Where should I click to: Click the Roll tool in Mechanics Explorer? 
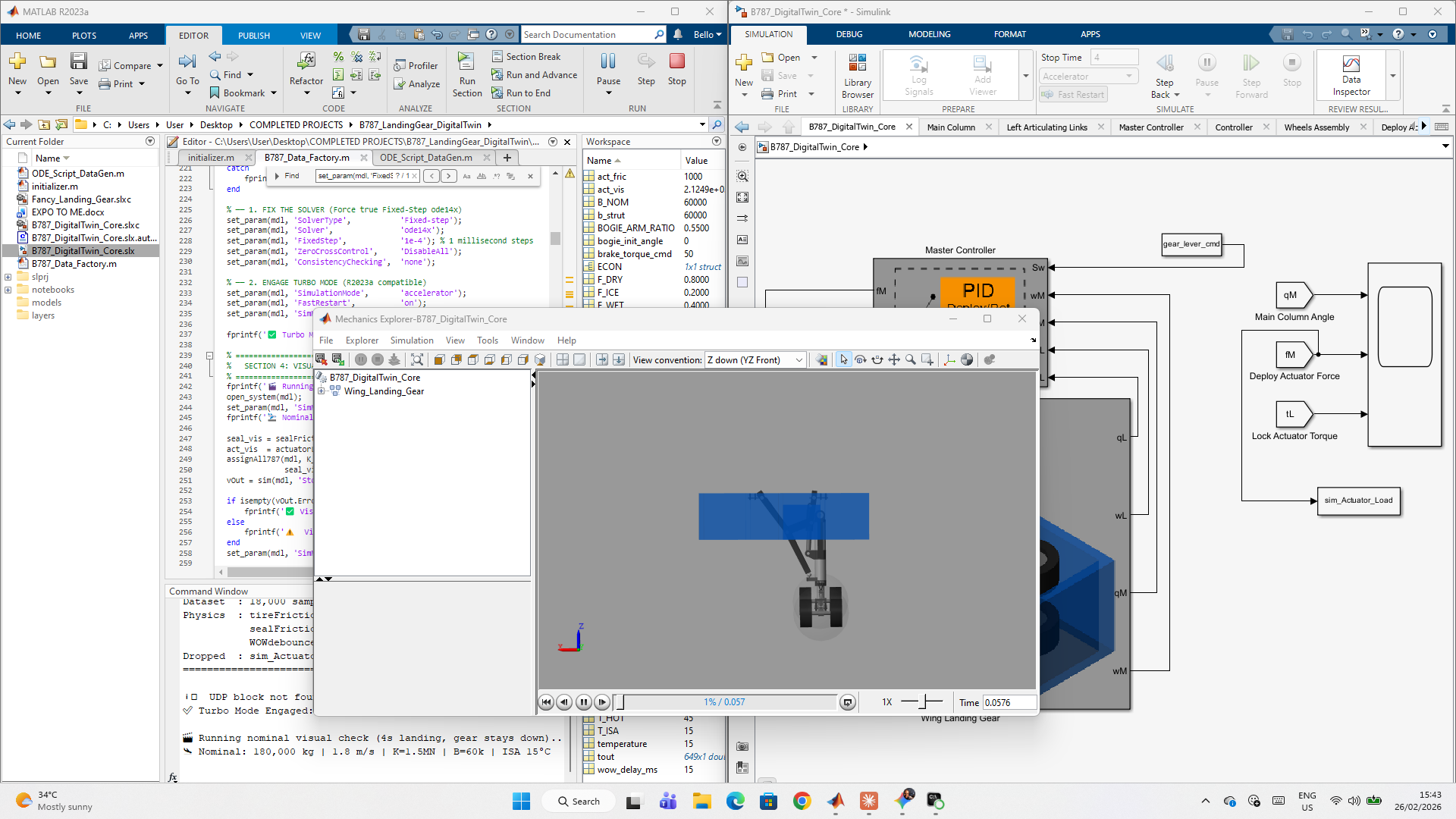coord(877,360)
